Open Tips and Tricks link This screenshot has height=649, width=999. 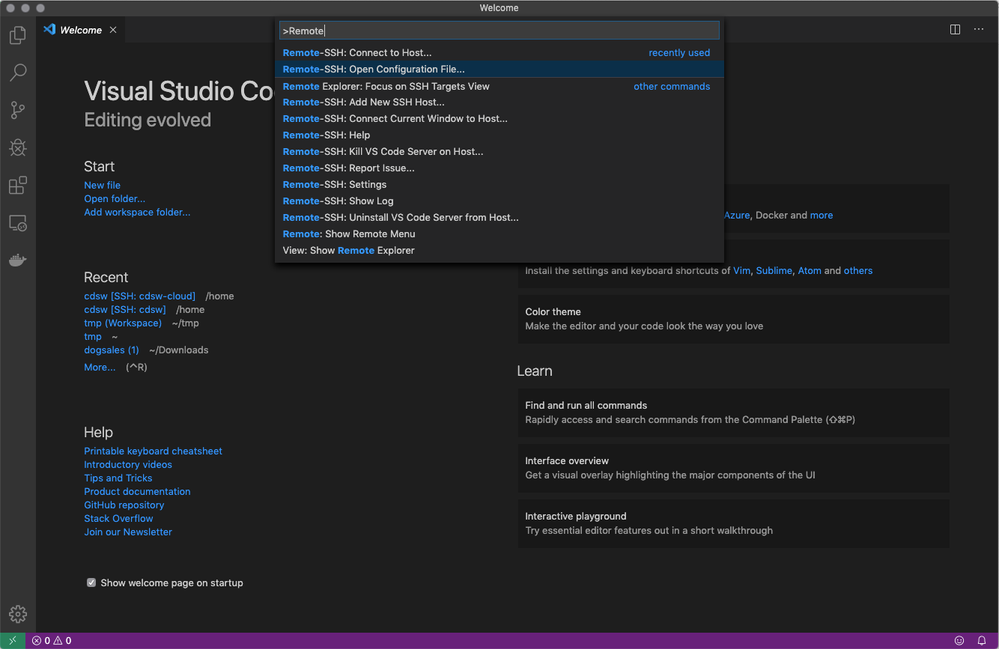(x=118, y=478)
